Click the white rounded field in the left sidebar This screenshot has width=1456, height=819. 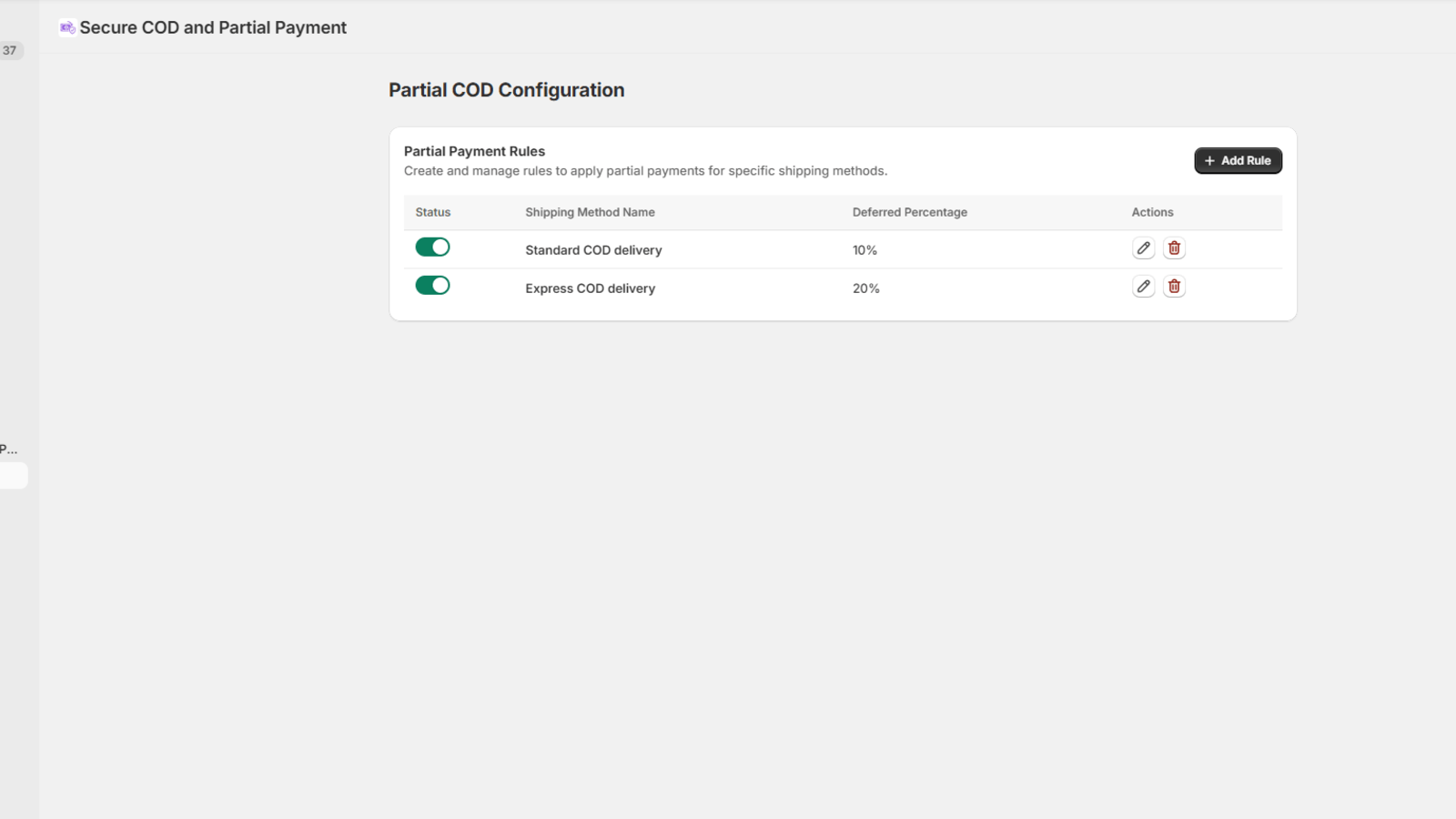click(x=11, y=475)
